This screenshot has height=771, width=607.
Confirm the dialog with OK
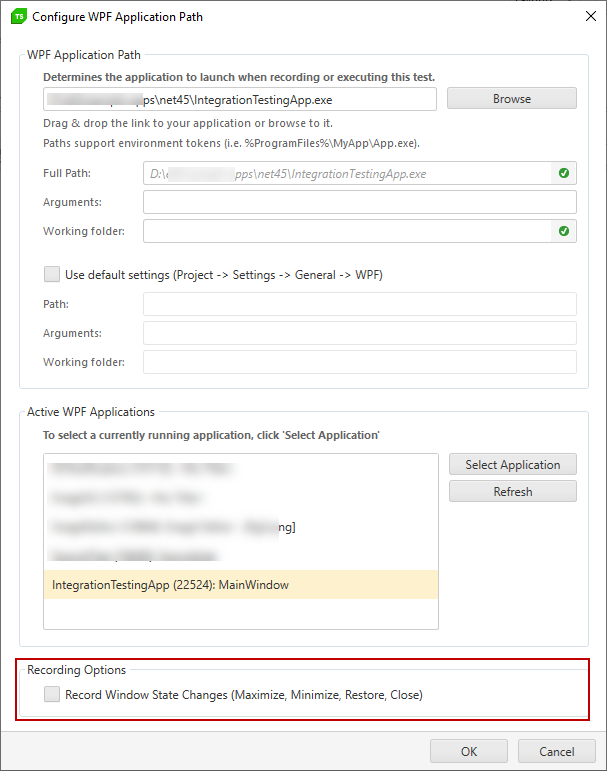coord(469,751)
